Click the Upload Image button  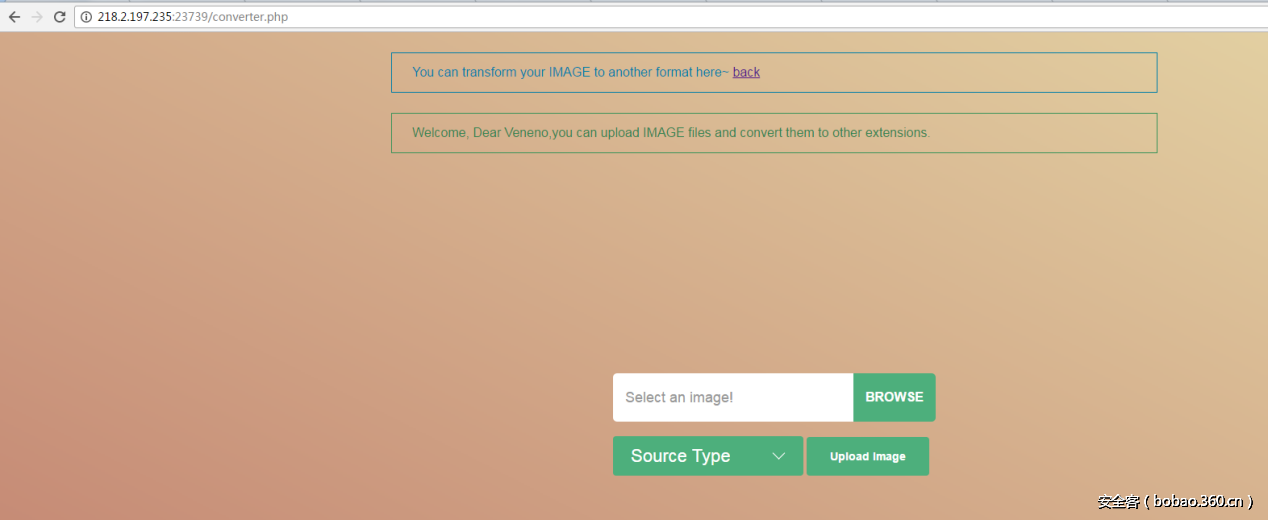tap(867, 456)
